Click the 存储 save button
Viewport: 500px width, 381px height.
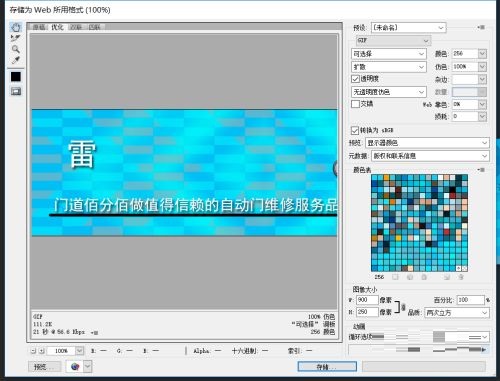pyautogui.click(x=327, y=367)
